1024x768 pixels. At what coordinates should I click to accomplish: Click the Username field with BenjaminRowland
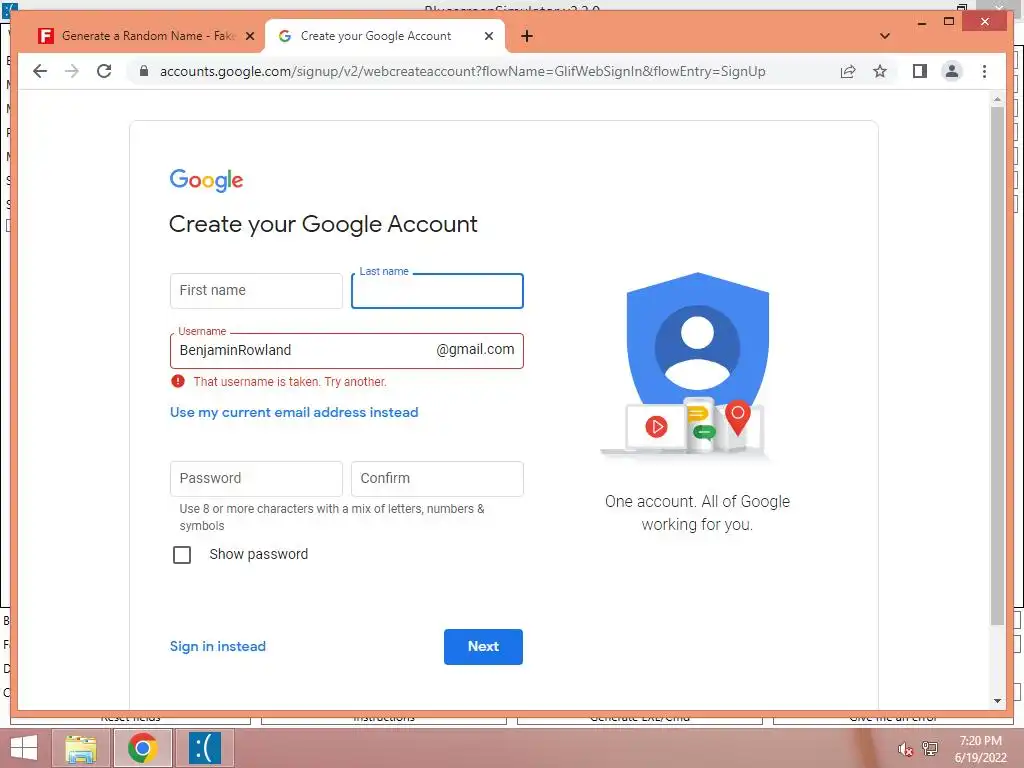click(x=347, y=351)
